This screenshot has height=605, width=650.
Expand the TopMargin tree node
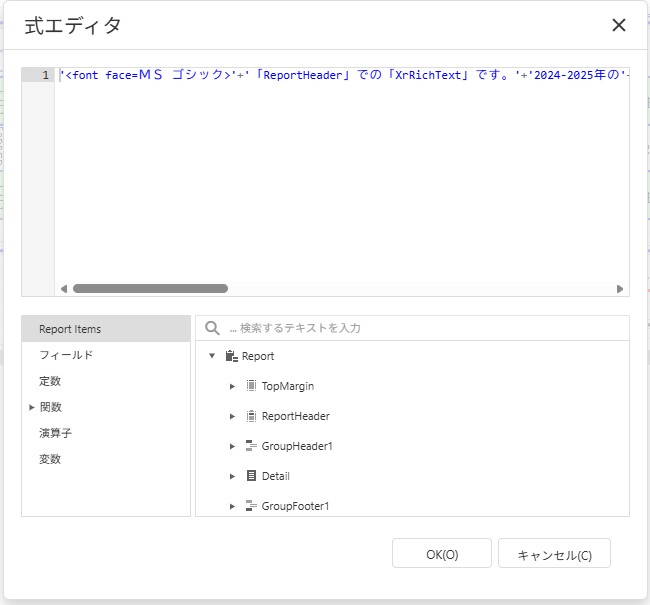coord(232,386)
